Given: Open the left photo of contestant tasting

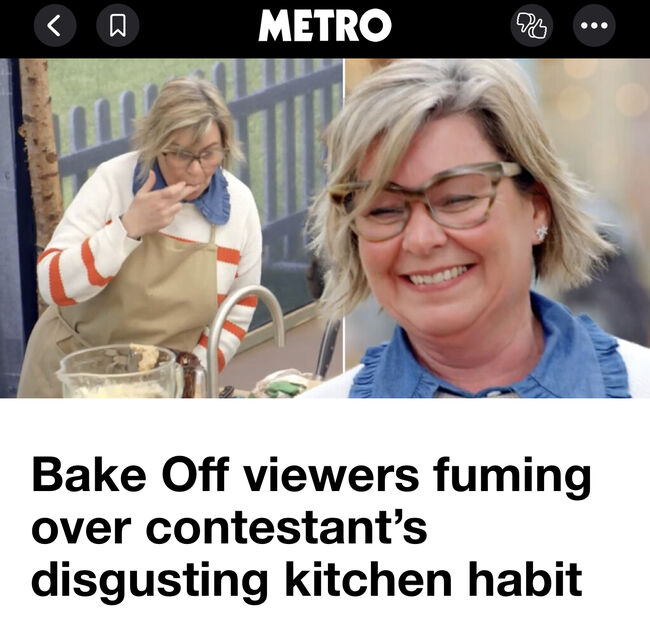Looking at the screenshot, I should [x=172, y=228].
